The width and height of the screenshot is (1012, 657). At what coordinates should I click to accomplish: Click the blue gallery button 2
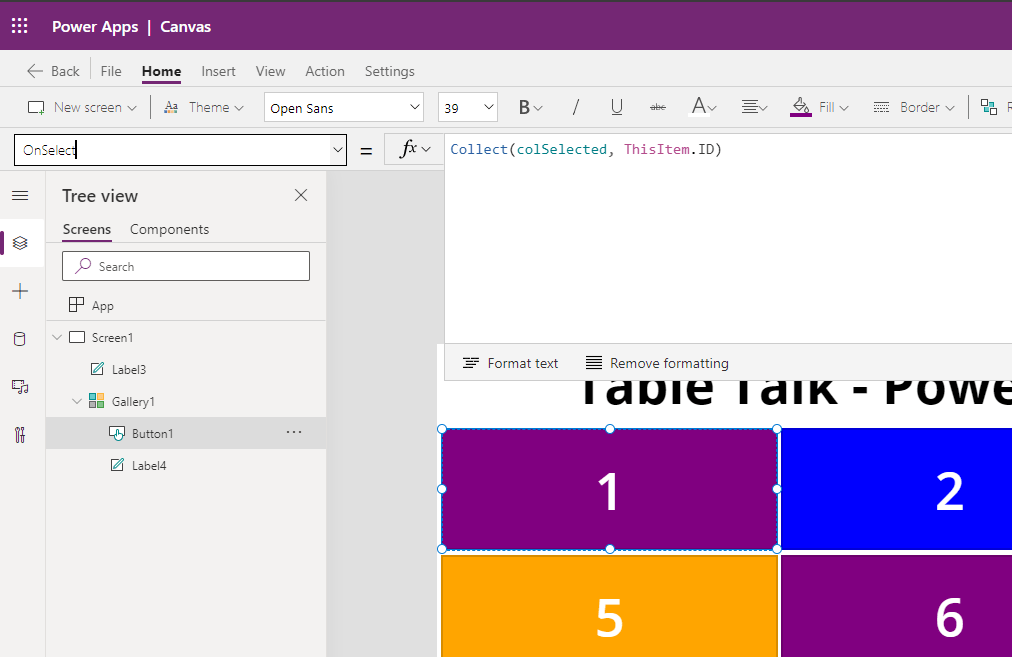click(x=896, y=489)
